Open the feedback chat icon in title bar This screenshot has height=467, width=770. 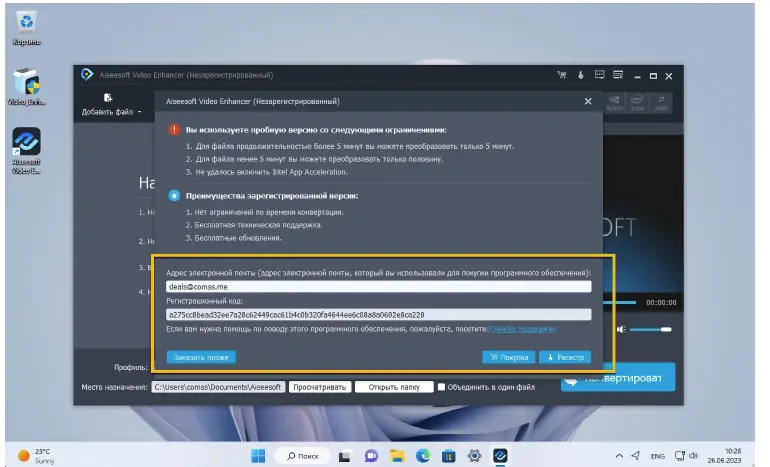600,75
